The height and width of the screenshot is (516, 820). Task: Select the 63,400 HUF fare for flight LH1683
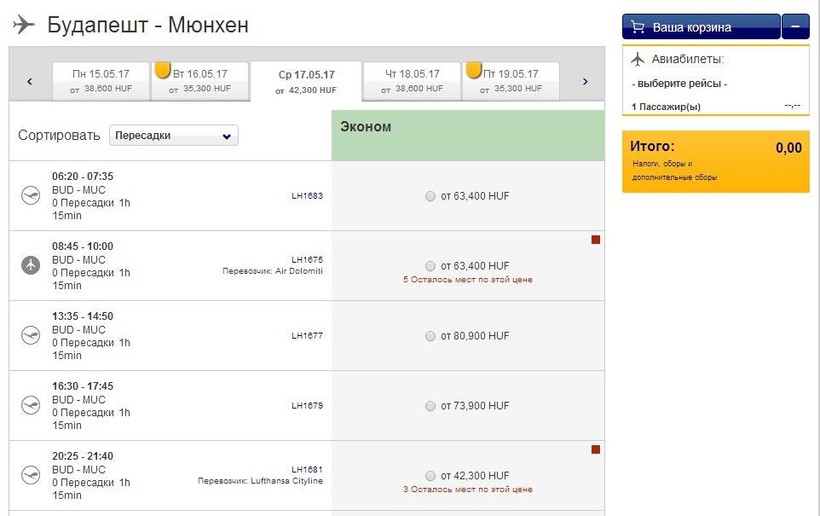(x=430, y=196)
